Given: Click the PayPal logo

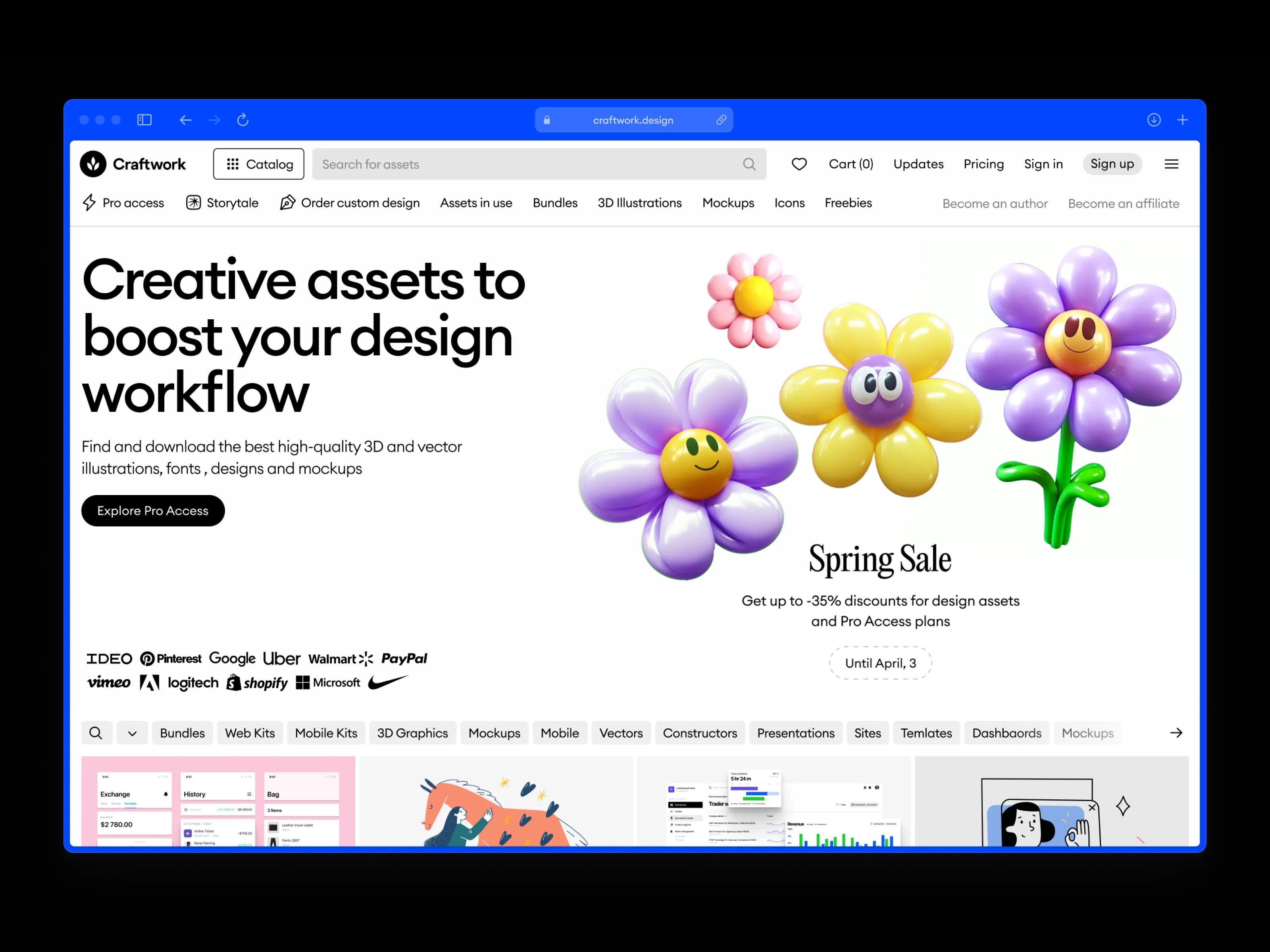Looking at the screenshot, I should 404,658.
